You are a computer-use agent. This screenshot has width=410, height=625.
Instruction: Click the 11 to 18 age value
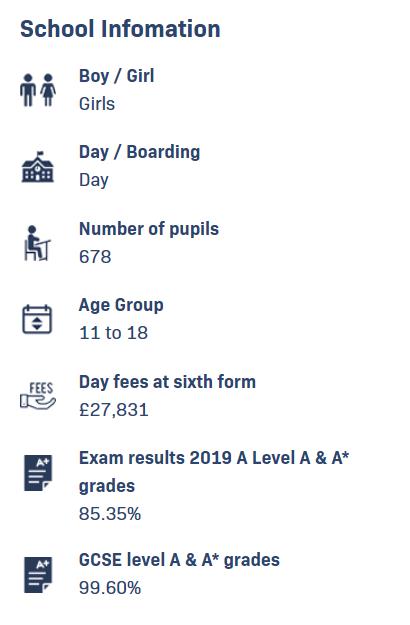[114, 333]
